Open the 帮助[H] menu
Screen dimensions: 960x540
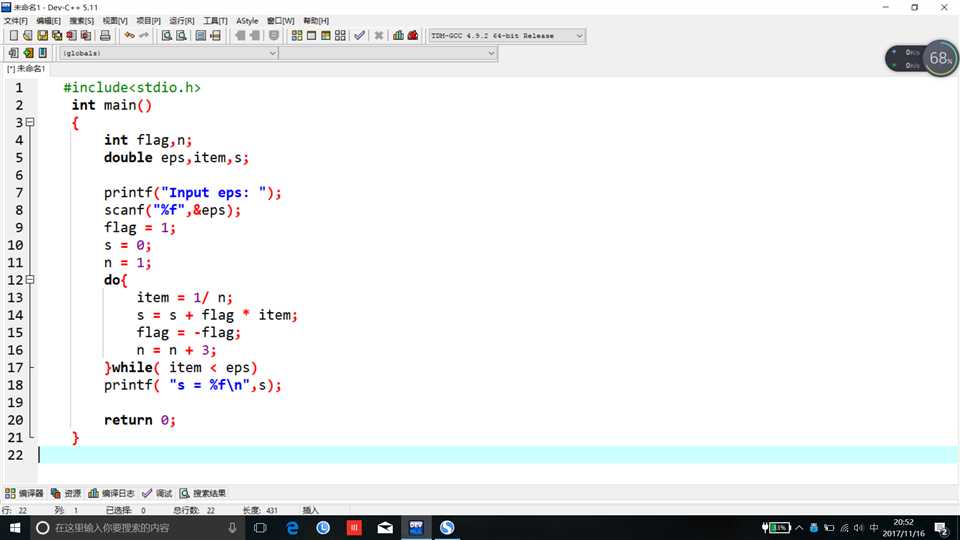[316, 21]
